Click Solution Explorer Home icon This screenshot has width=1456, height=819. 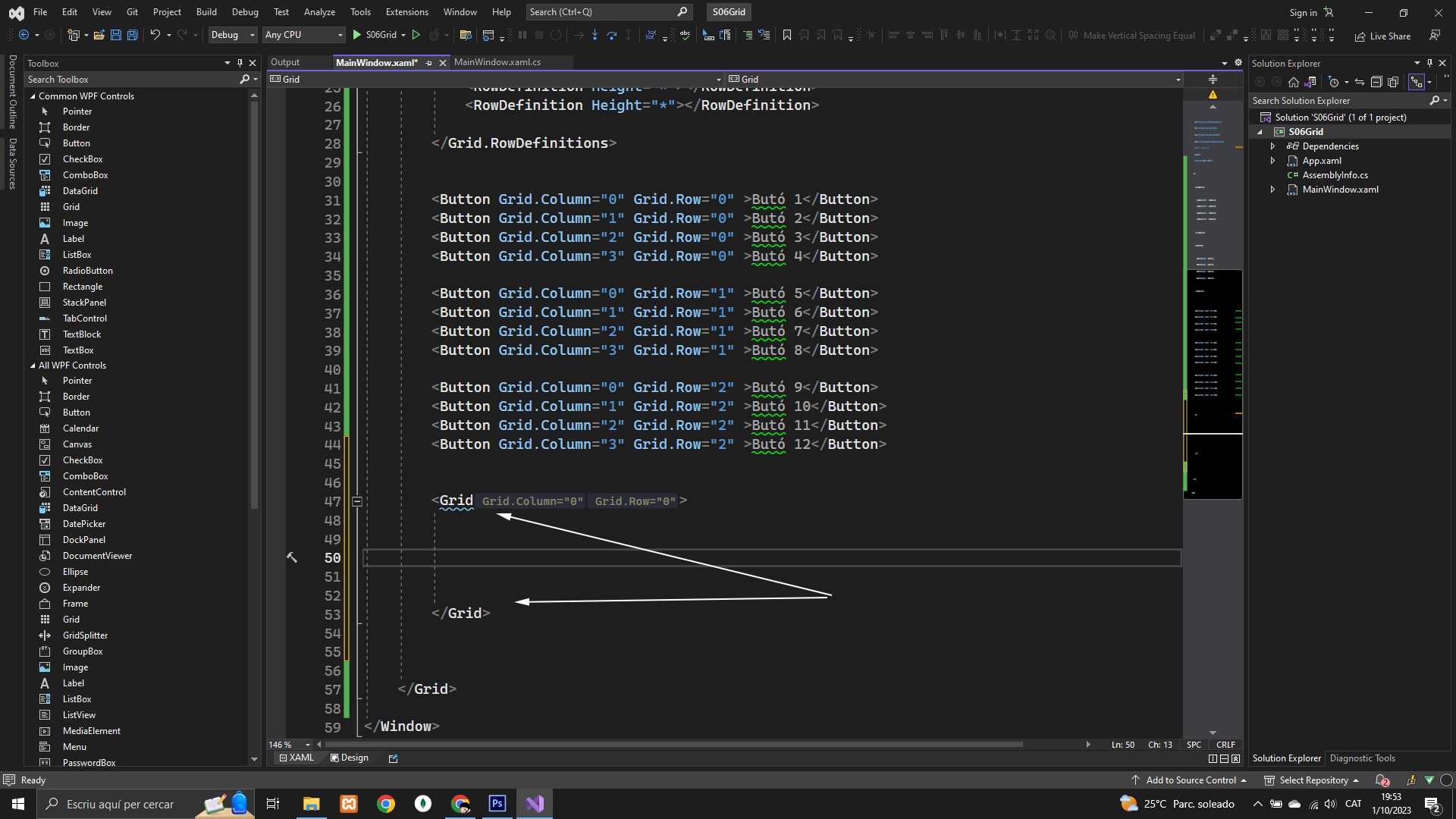1294,82
